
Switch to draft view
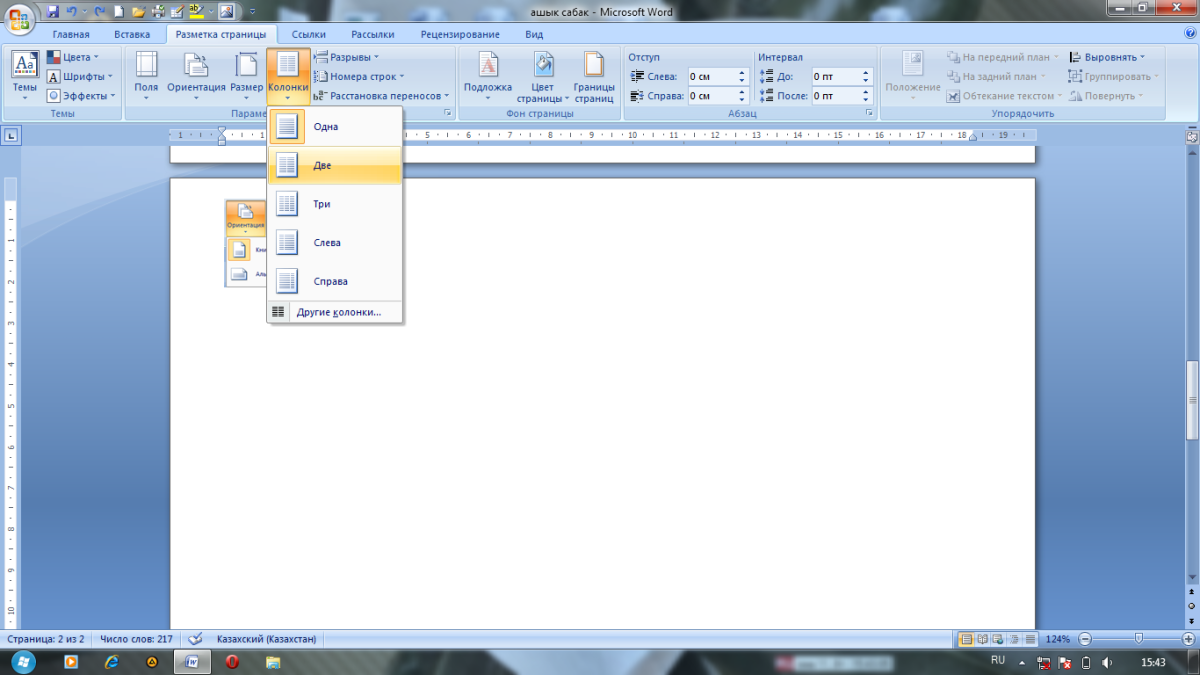tap(1030, 638)
